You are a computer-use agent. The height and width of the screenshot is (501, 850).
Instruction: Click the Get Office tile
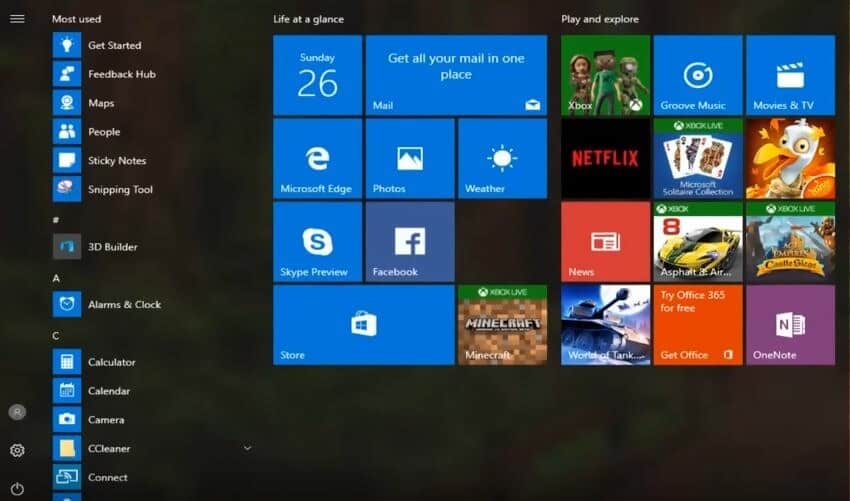[x=698, y=325]
